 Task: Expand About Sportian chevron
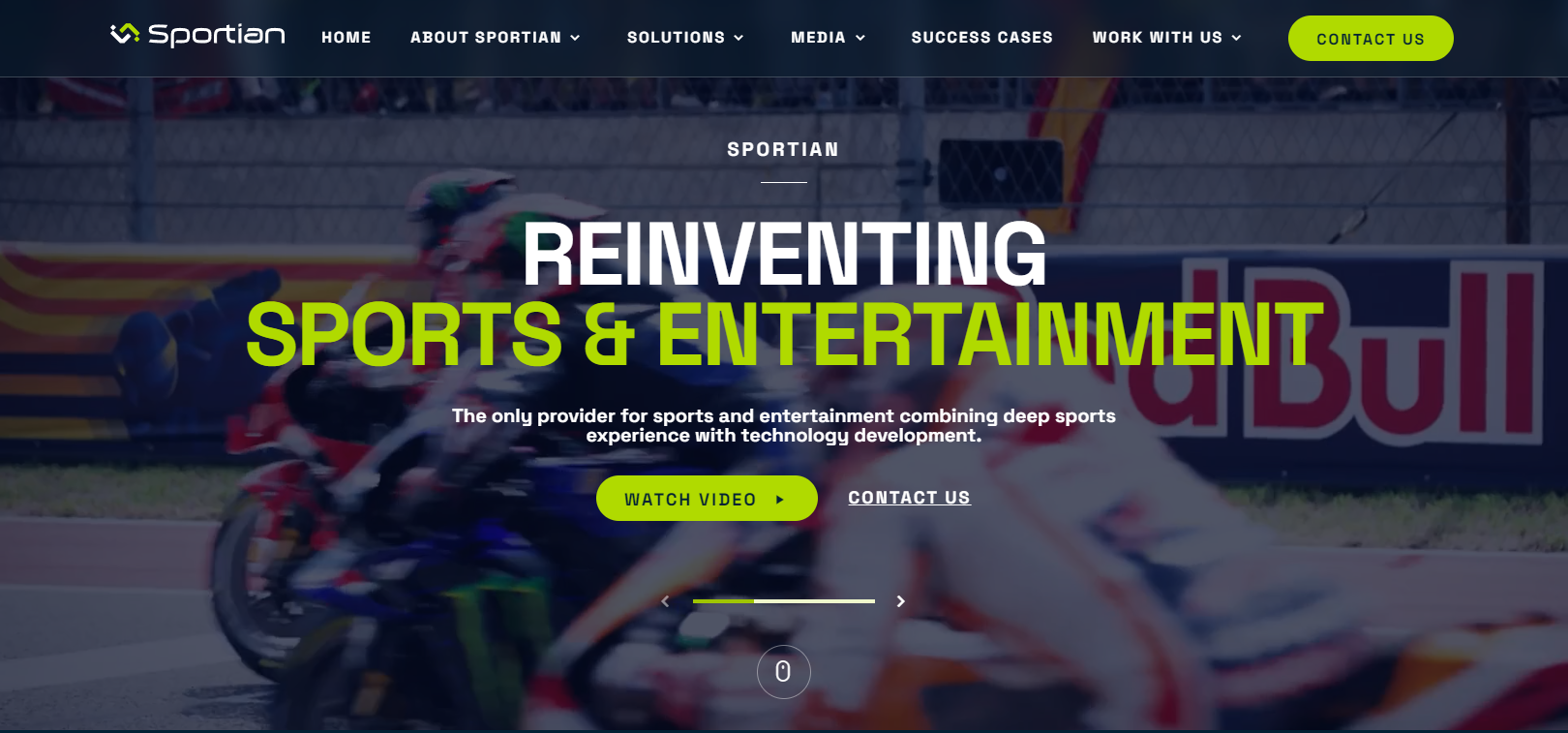click(x=575, y=38)
